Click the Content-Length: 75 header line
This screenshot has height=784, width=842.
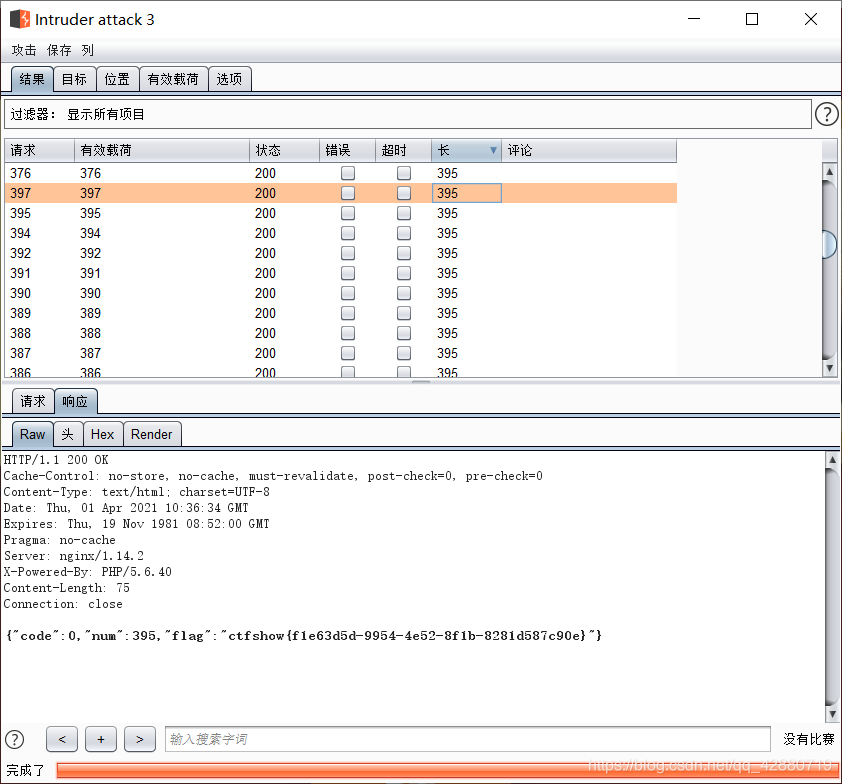pyautogui.click(x=67, y=588)
